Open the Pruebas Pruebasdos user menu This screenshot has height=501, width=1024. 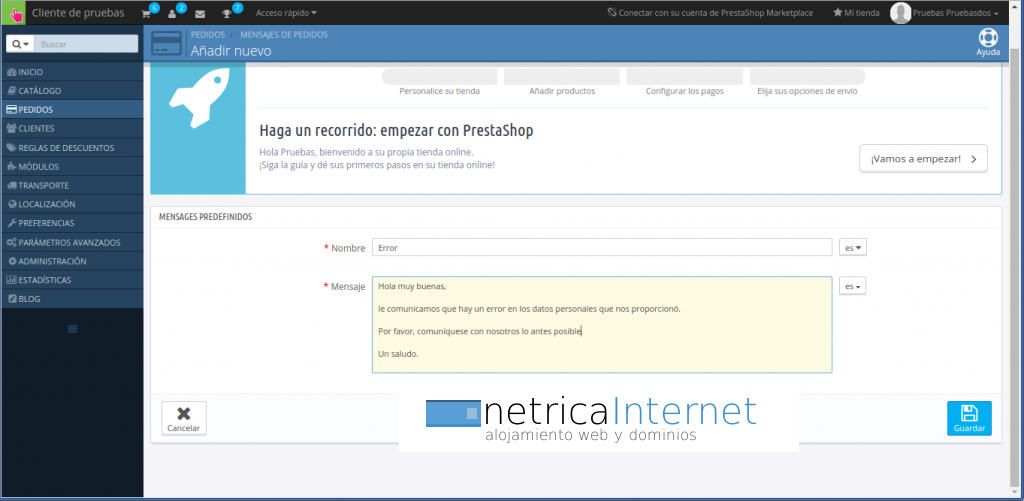pyautogui.click(x=944, y=13)
